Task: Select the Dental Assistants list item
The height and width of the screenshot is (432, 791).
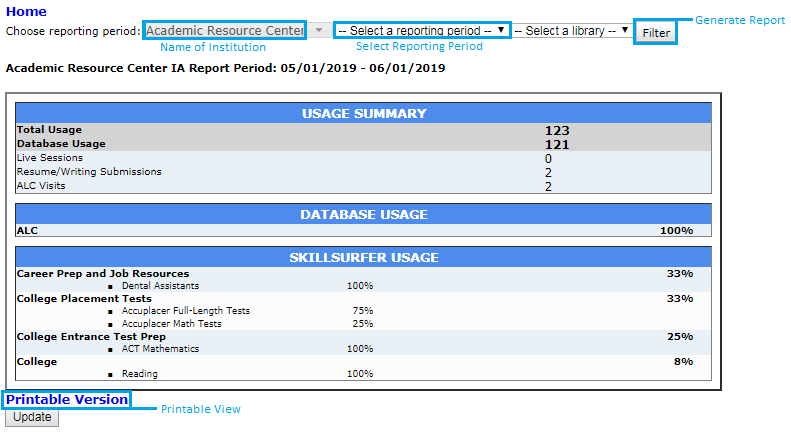Action: point(160,286)
